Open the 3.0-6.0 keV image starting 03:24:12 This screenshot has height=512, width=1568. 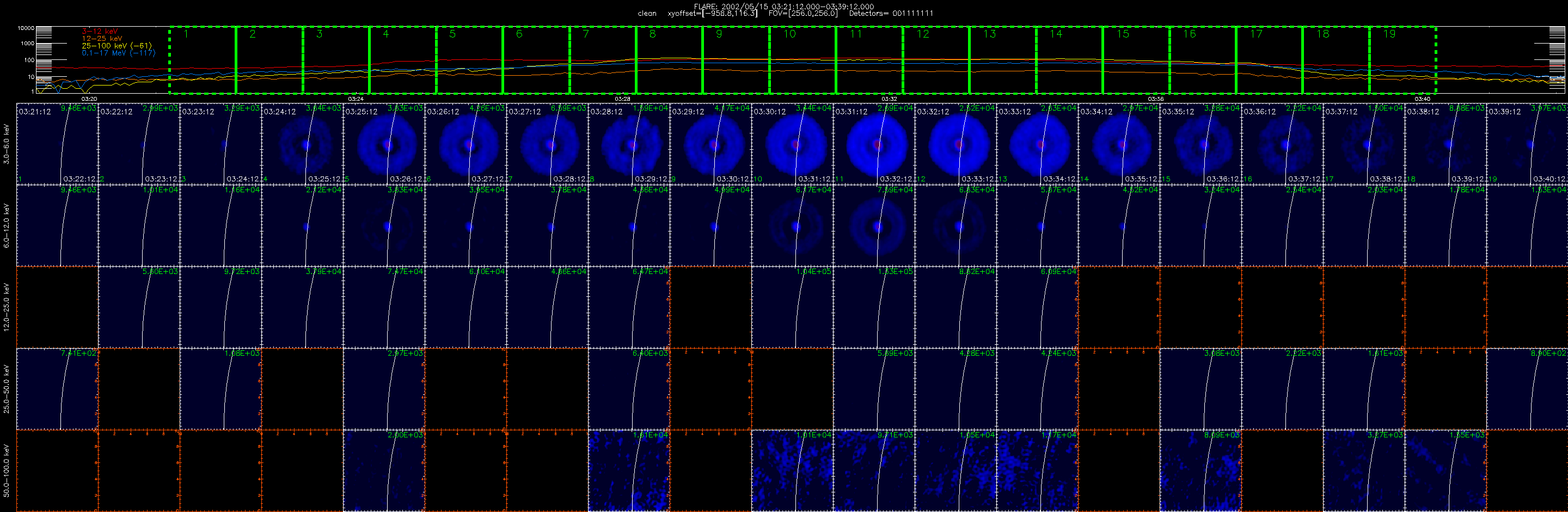pos(303,144)
